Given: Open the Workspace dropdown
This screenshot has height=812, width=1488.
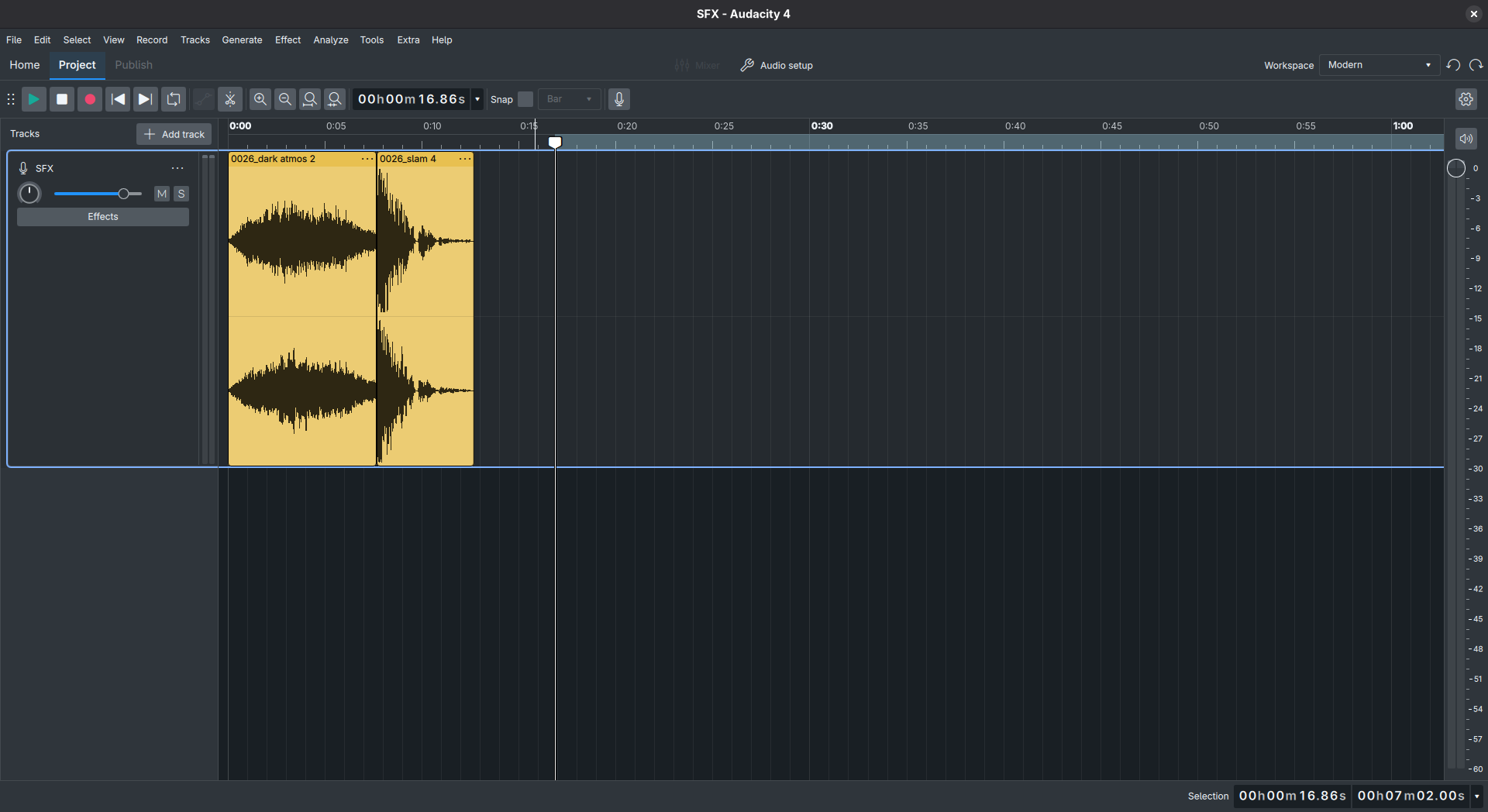Looking at the screenshot, I should coord(1379,65).
